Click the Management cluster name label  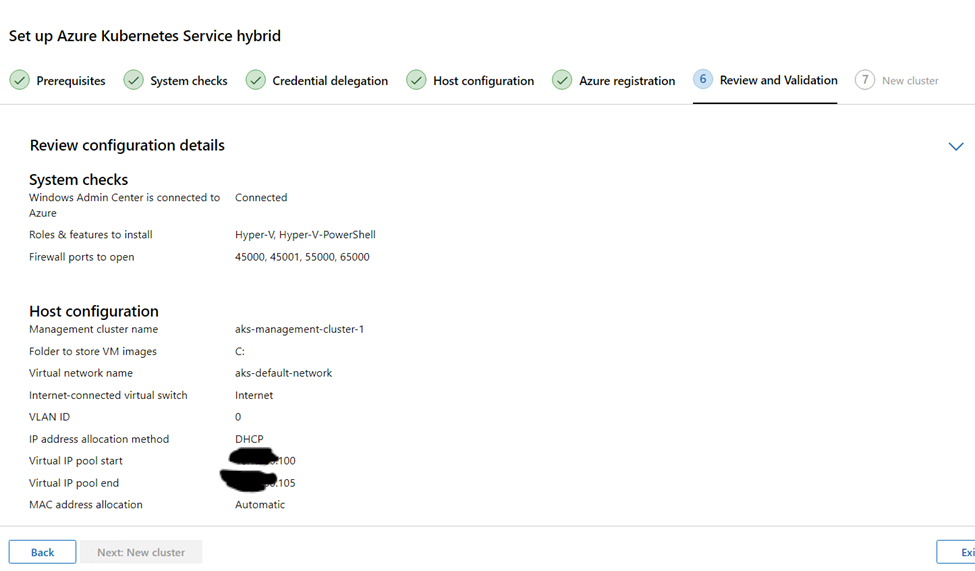[x=93, y=329]
